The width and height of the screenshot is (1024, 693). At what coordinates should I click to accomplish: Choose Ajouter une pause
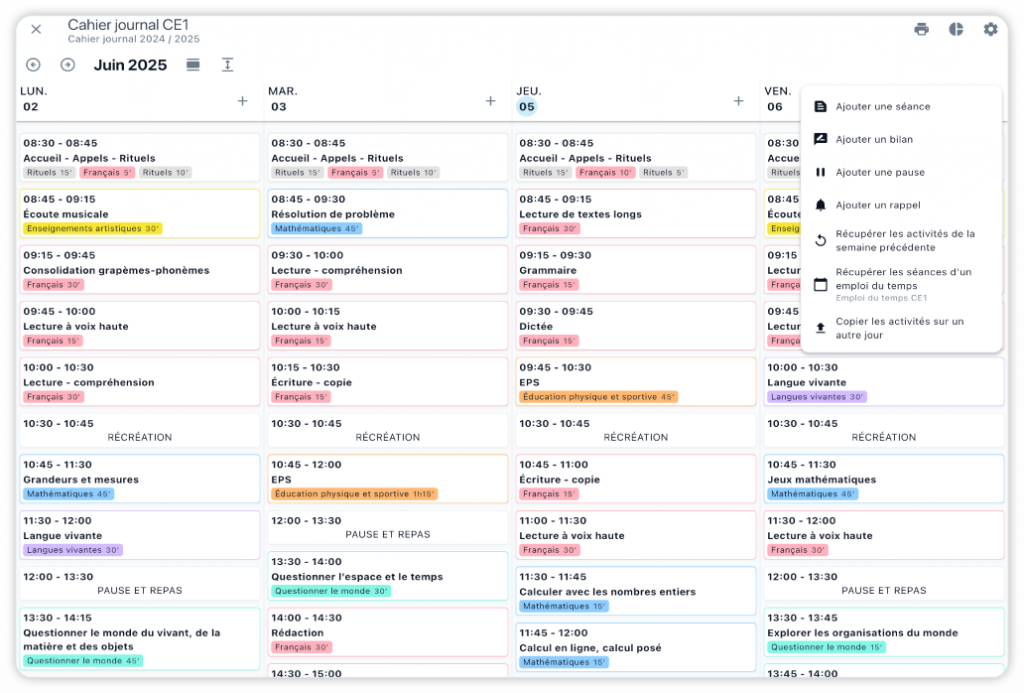[x=880, y=173]
